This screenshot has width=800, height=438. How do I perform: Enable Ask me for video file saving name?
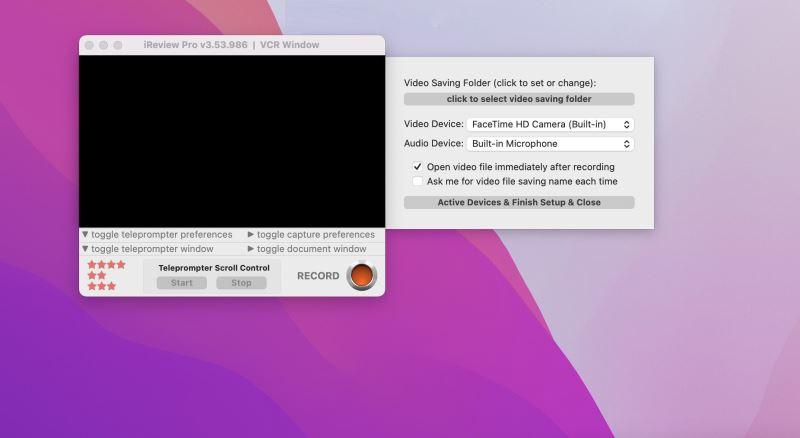tap(417, 181)
